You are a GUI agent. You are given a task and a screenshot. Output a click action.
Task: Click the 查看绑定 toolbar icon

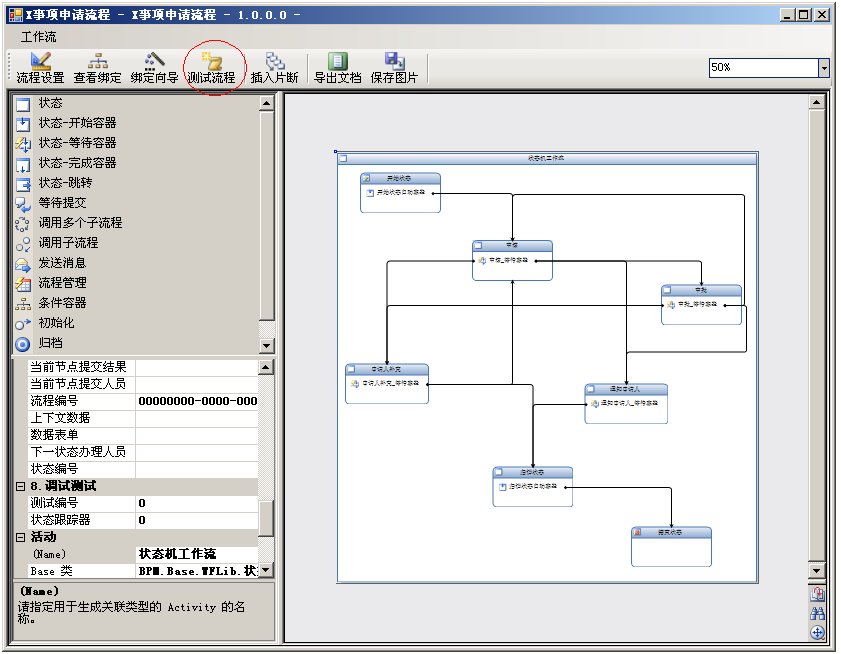98,68
